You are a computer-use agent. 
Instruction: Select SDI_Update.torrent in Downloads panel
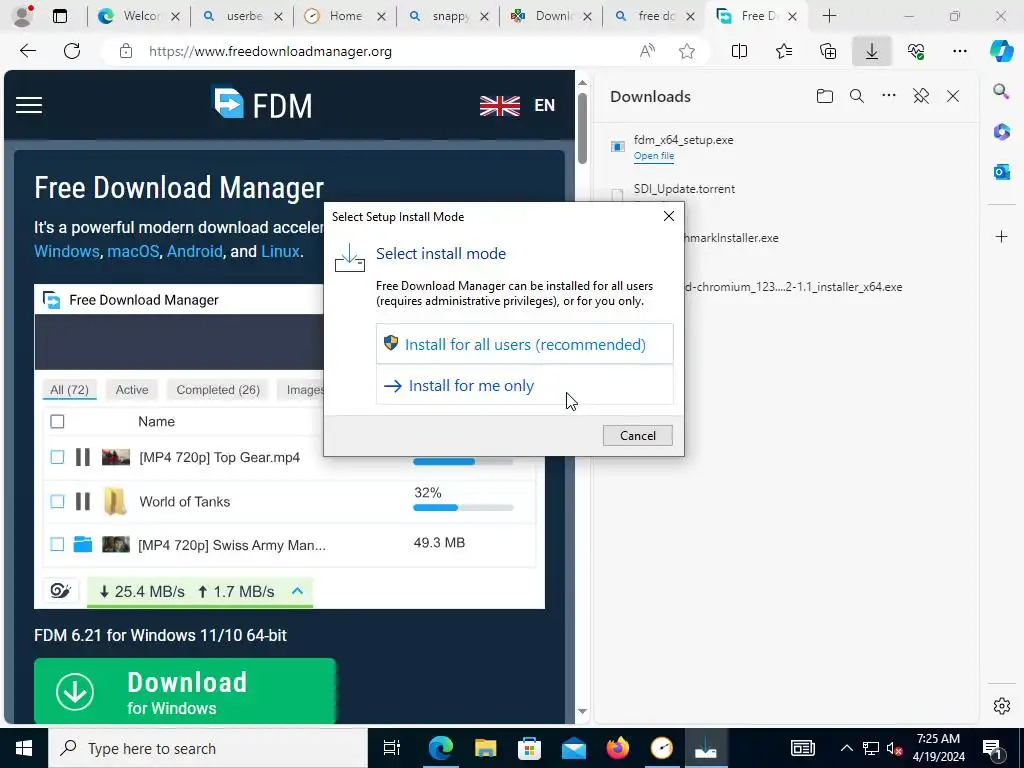[x=684, y=189]
